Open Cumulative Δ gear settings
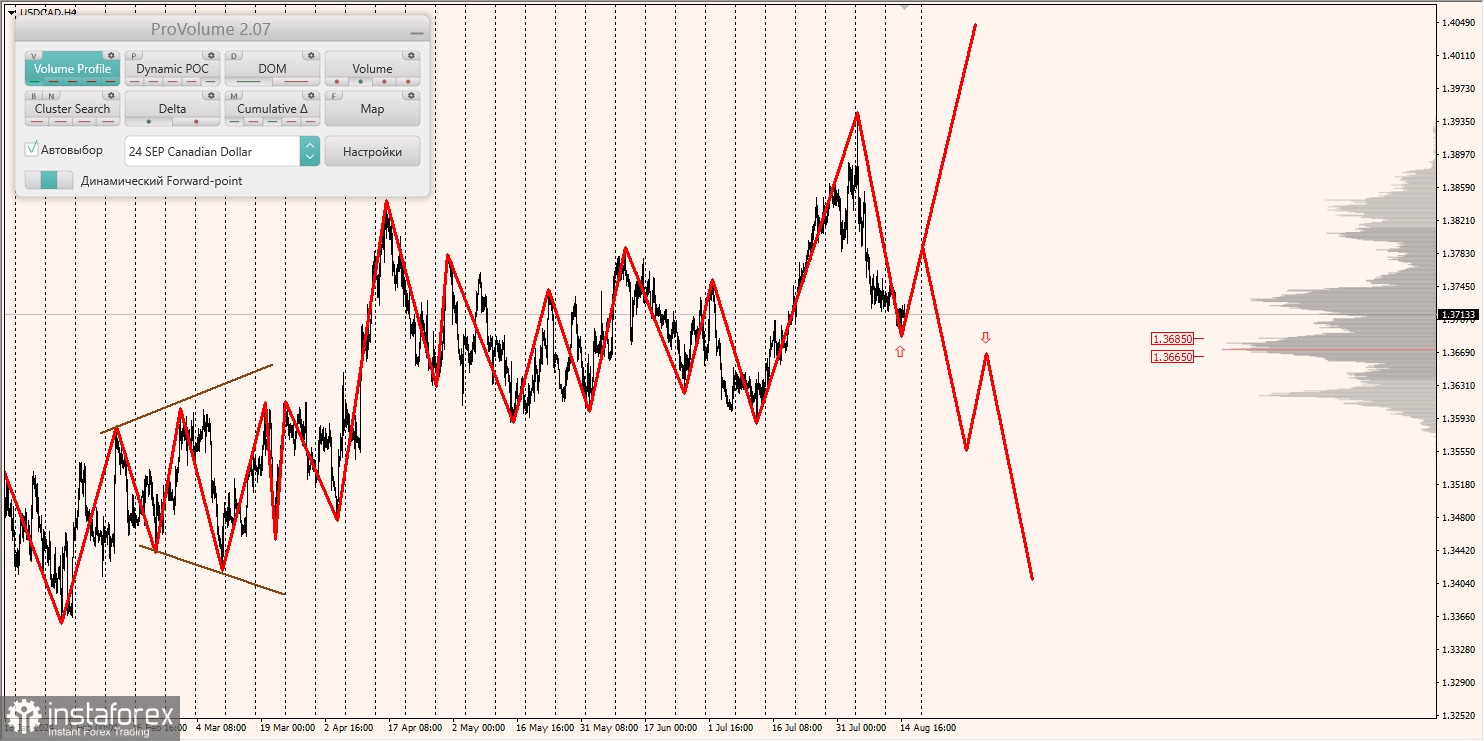This screenshot has height=741, width=1484. (311, 95)
